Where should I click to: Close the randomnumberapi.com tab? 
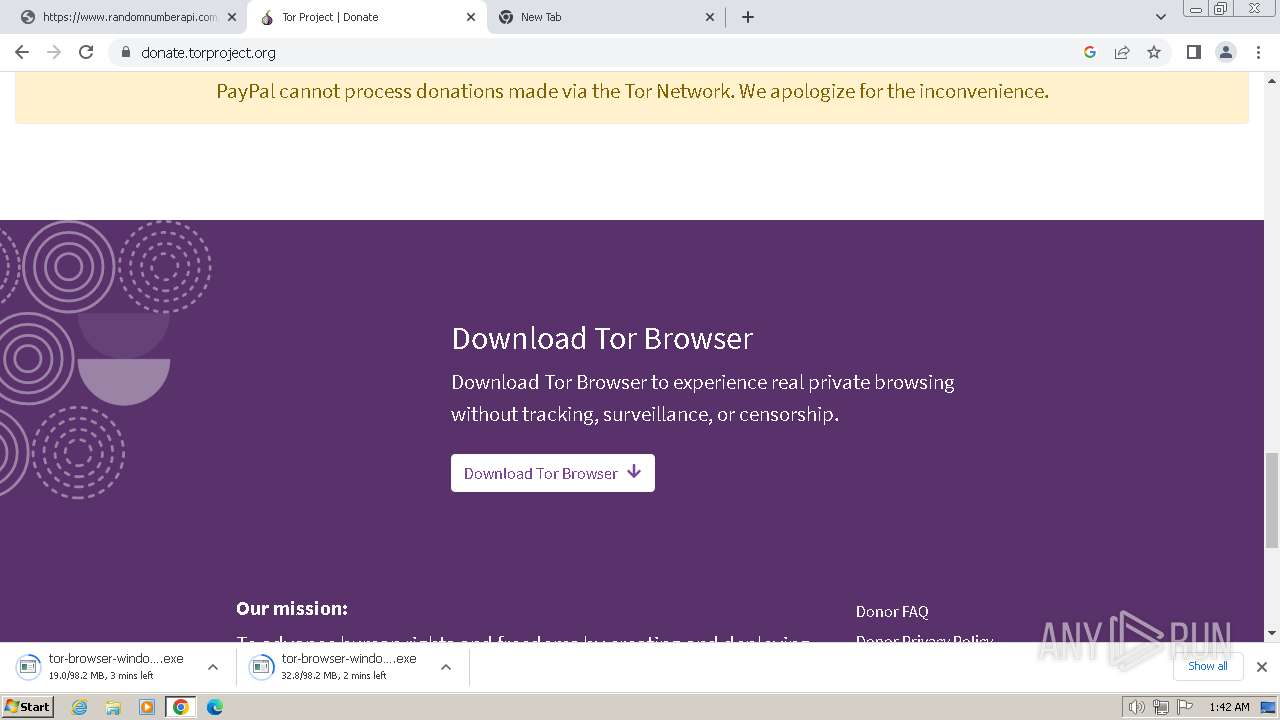pos(232,17)
